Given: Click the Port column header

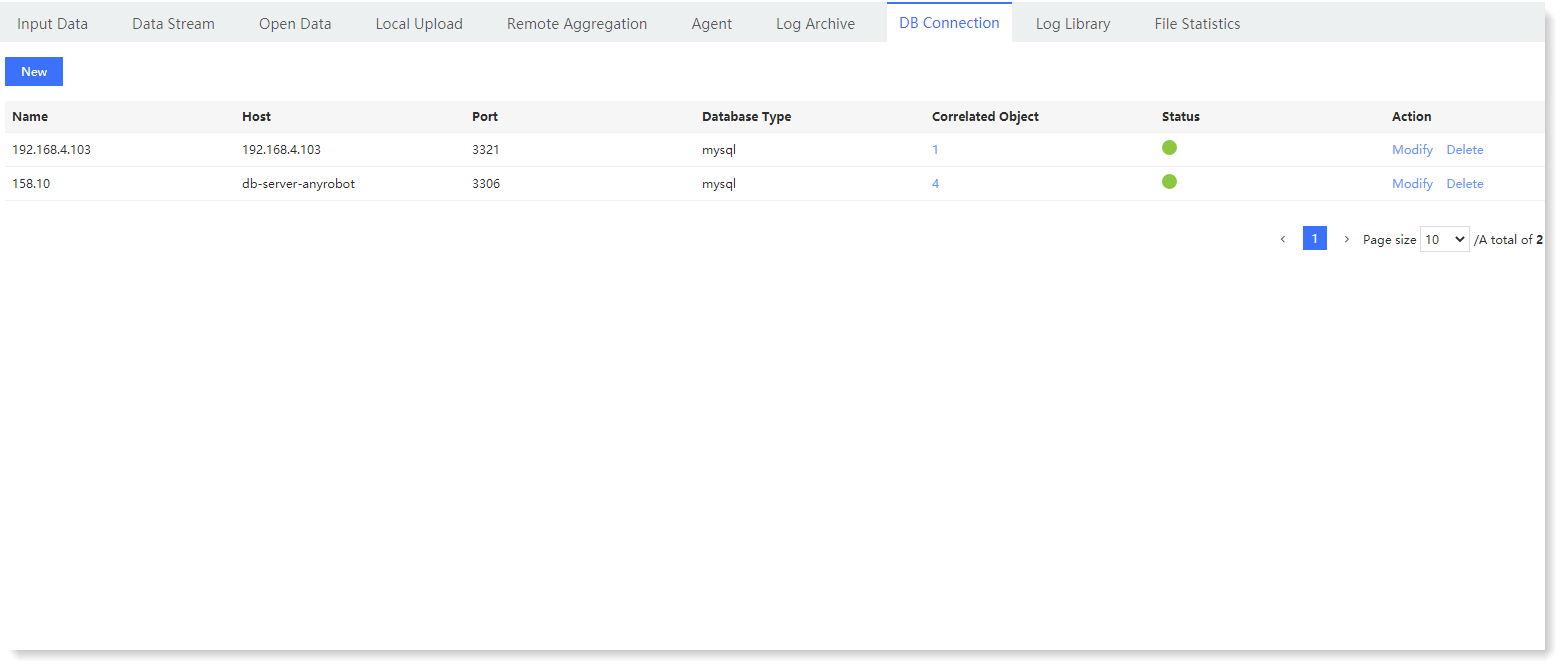Looking at the screenshot, I should [485, 117].
